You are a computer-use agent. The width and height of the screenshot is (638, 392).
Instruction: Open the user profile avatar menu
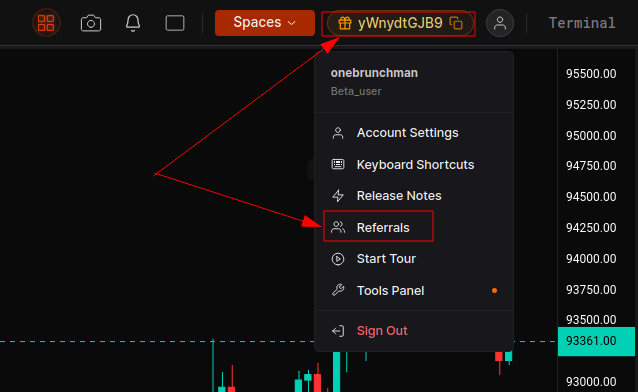coord(500,23)
